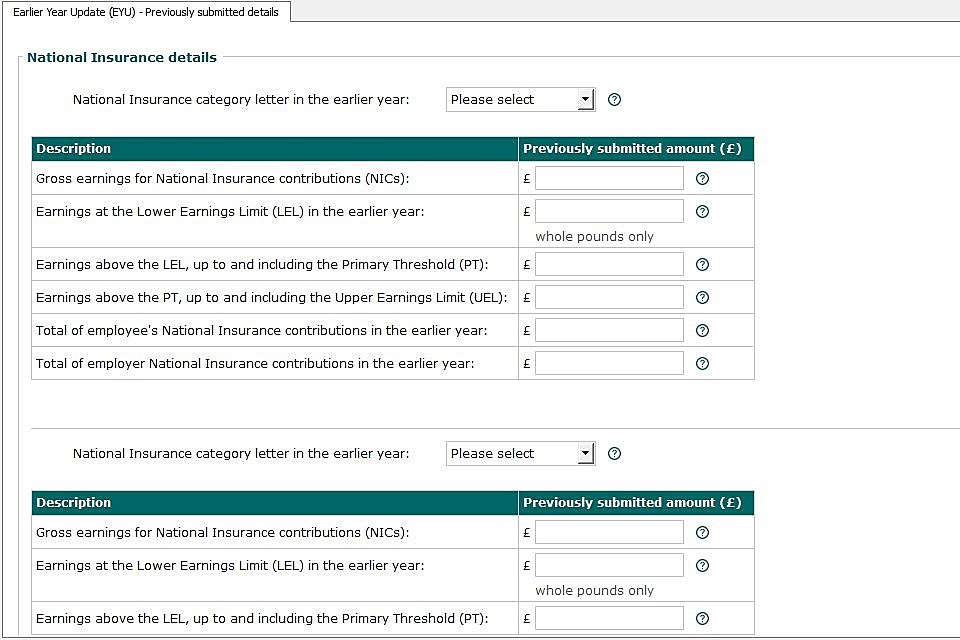Show help for first Primary Threshold earnings row

pyautogui.click(x=702, y=265)
